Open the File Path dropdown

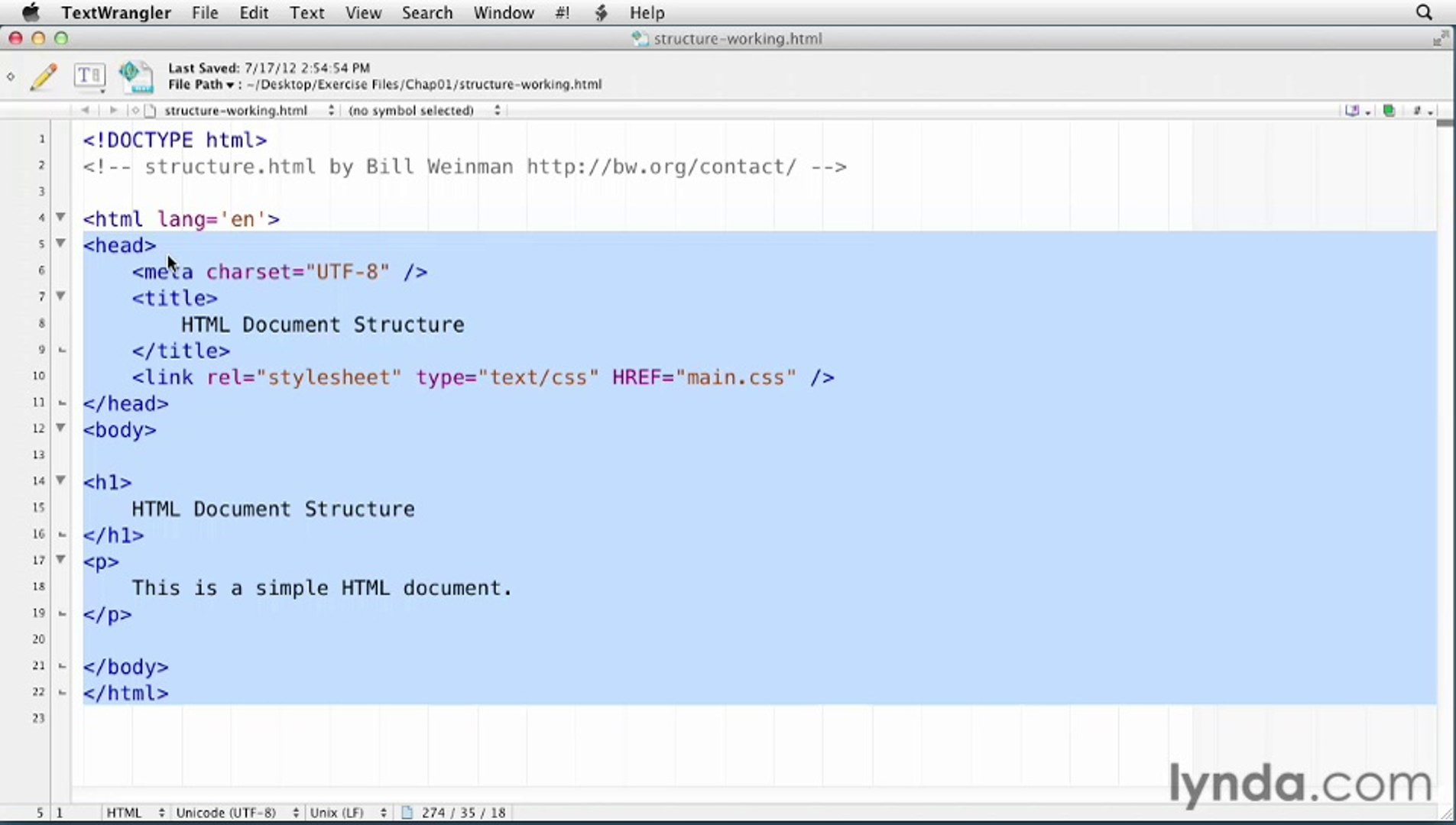[x=201, y=85]
